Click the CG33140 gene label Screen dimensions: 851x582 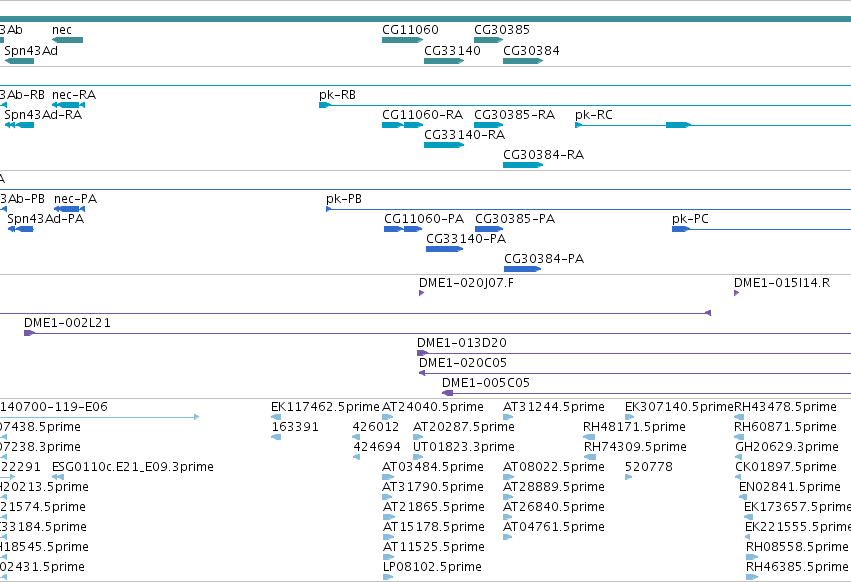pos(452,50)
